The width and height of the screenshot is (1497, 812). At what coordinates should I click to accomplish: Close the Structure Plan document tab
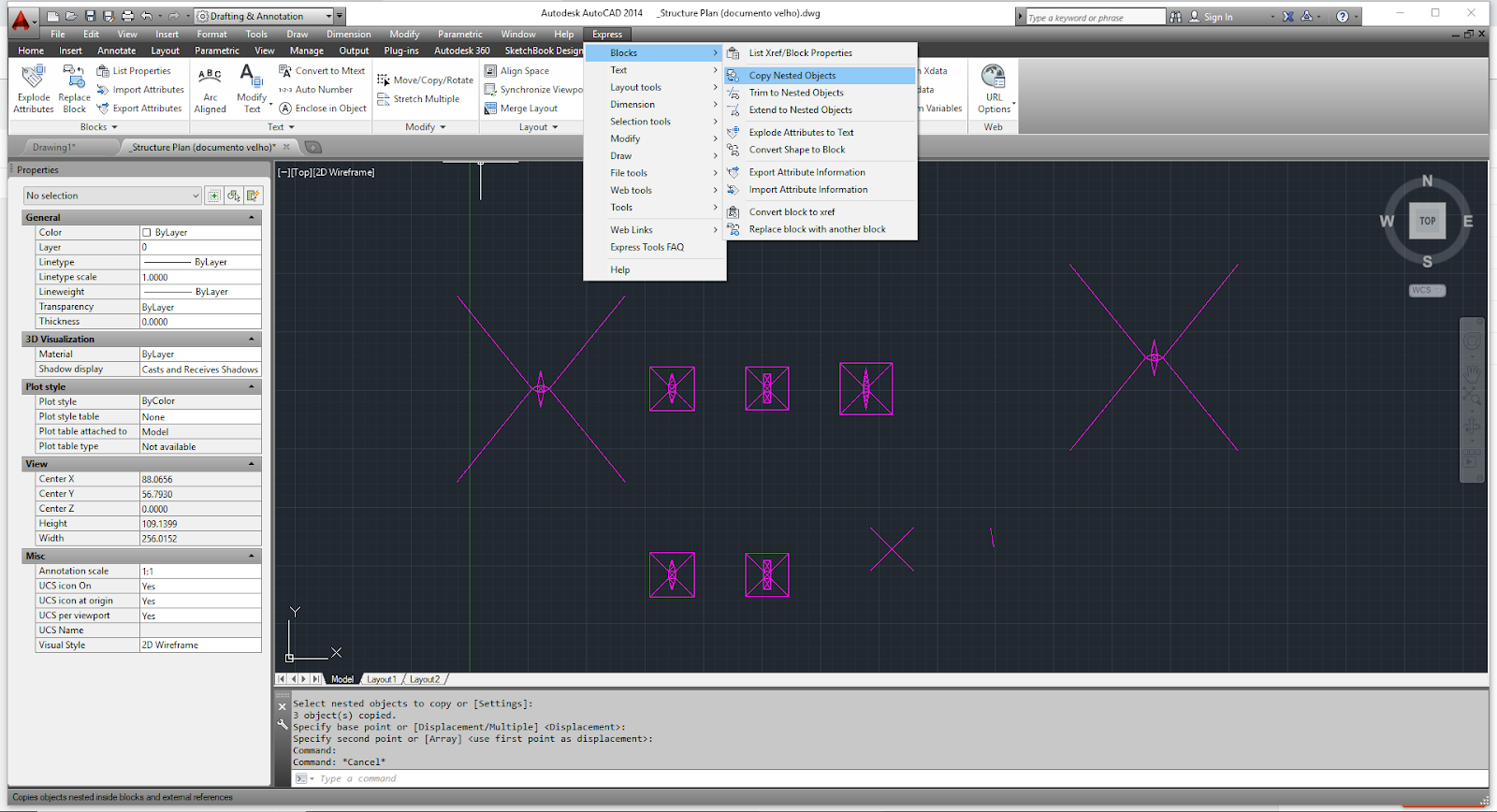[x=286, y=147]
